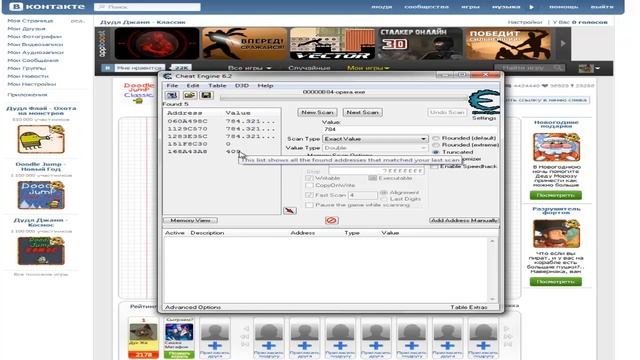Screen dimensions: 640x360
Task: Open the File menu
Action: coord(172,86)
